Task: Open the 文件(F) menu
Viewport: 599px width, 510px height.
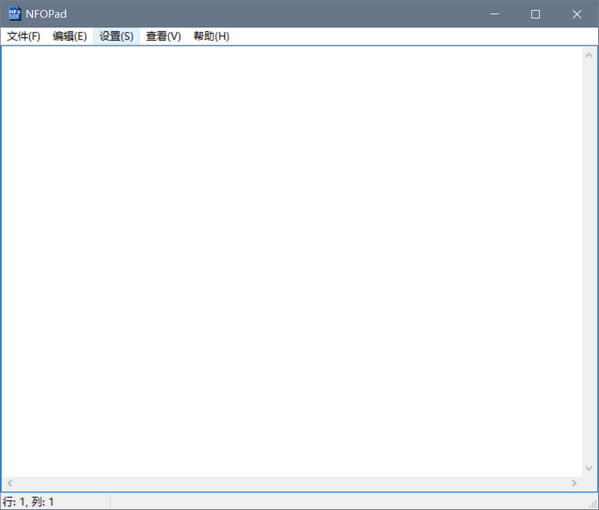Action: (x=23, y=36)
